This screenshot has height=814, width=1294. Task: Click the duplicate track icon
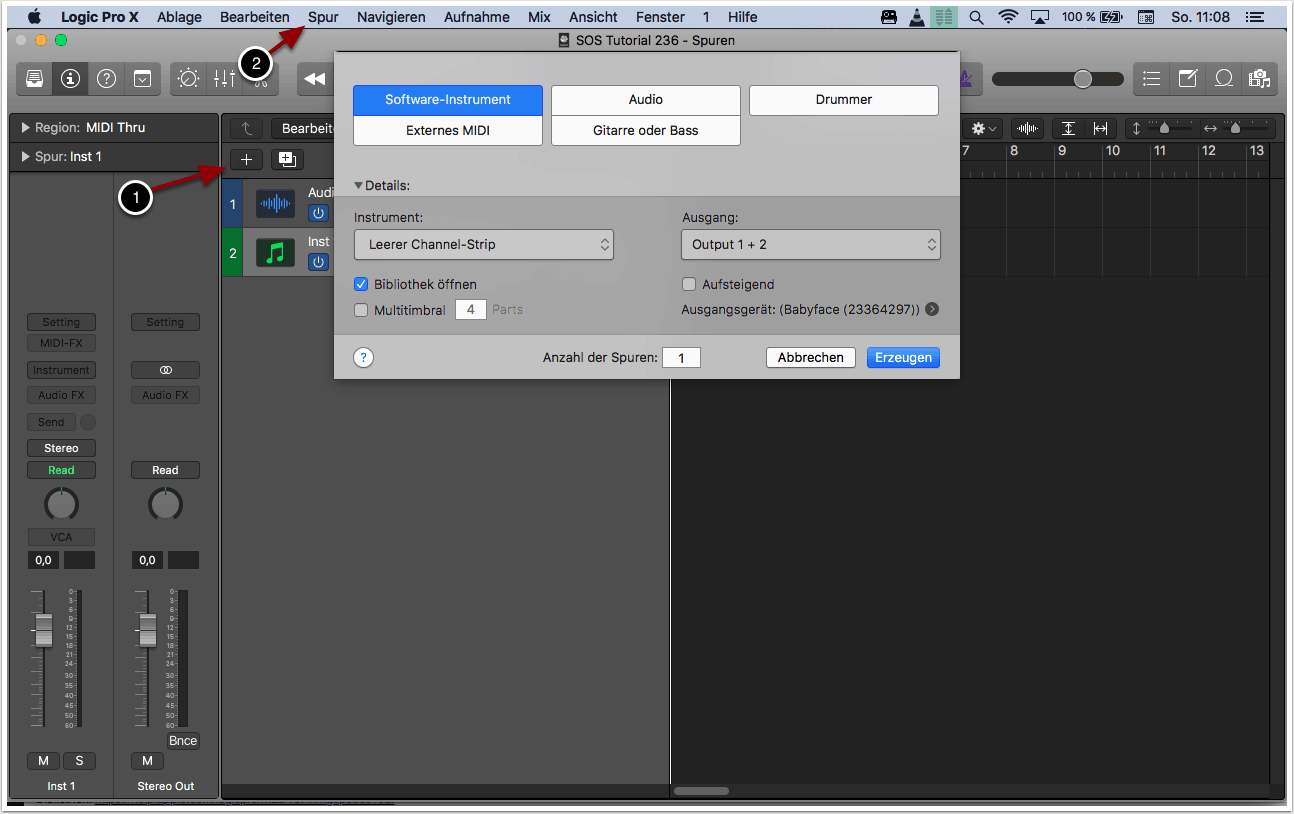coord(287,159)
